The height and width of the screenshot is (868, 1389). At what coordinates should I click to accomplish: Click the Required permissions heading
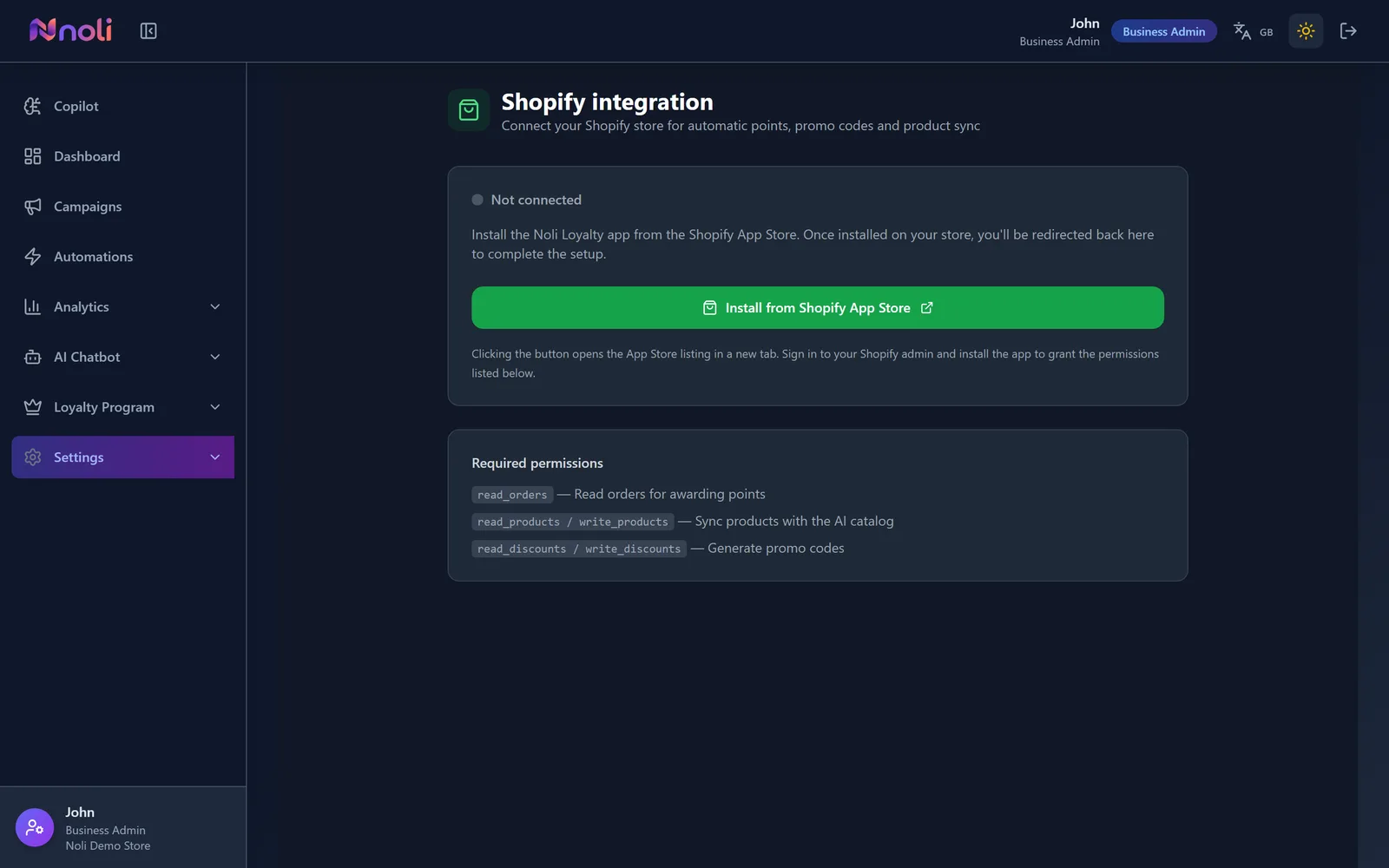click(x=537, y=464)
